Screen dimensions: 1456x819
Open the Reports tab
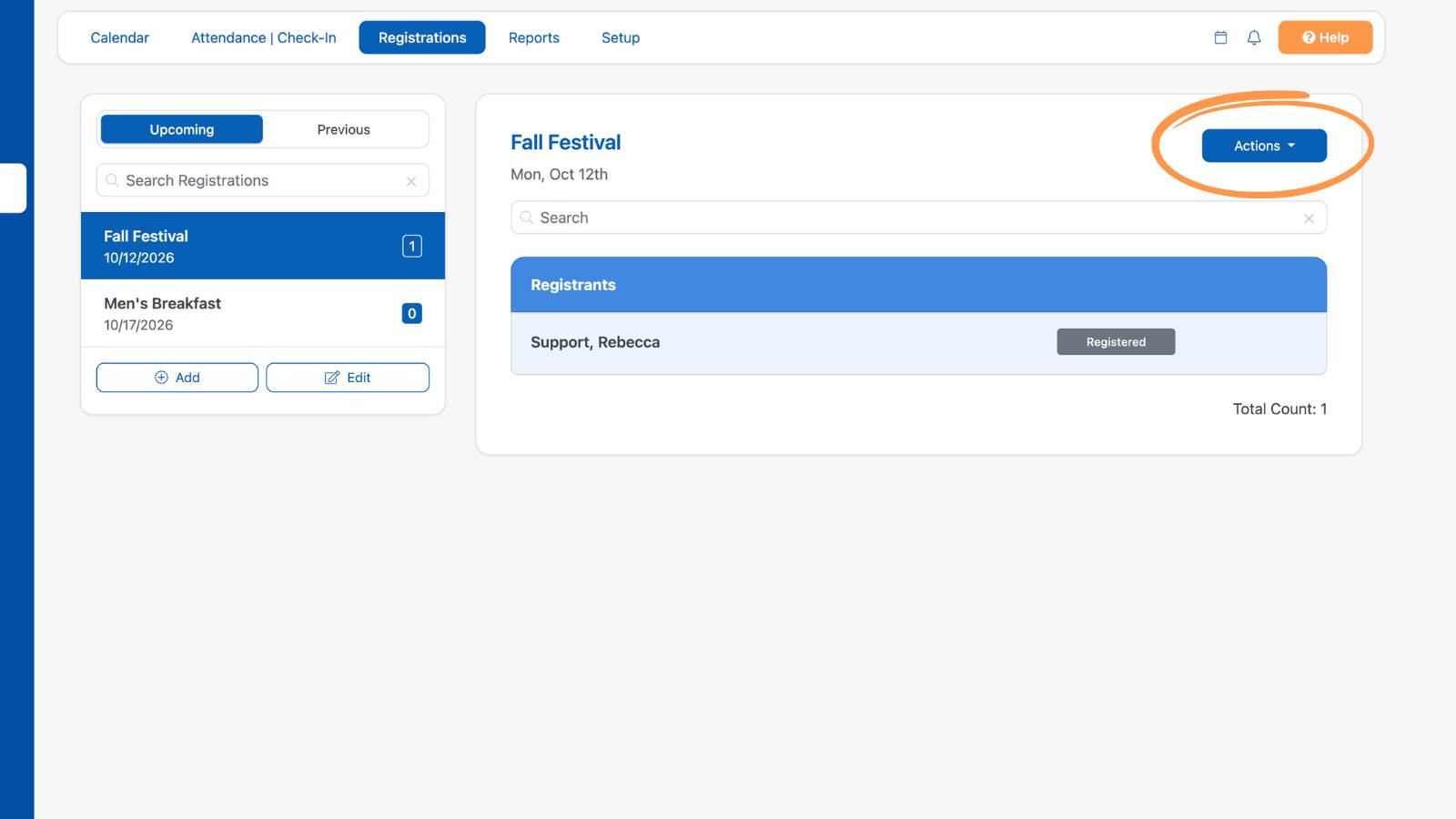[534, 37]
